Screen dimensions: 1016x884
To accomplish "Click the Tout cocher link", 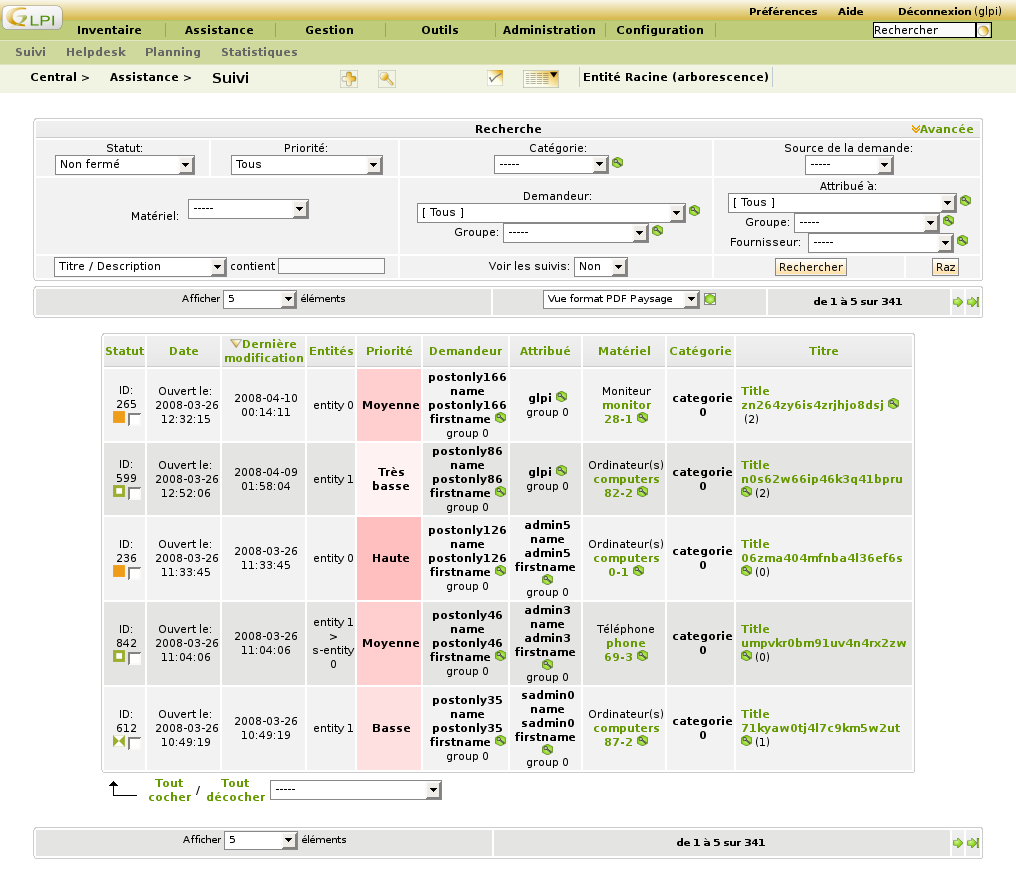I will (169, 790).
